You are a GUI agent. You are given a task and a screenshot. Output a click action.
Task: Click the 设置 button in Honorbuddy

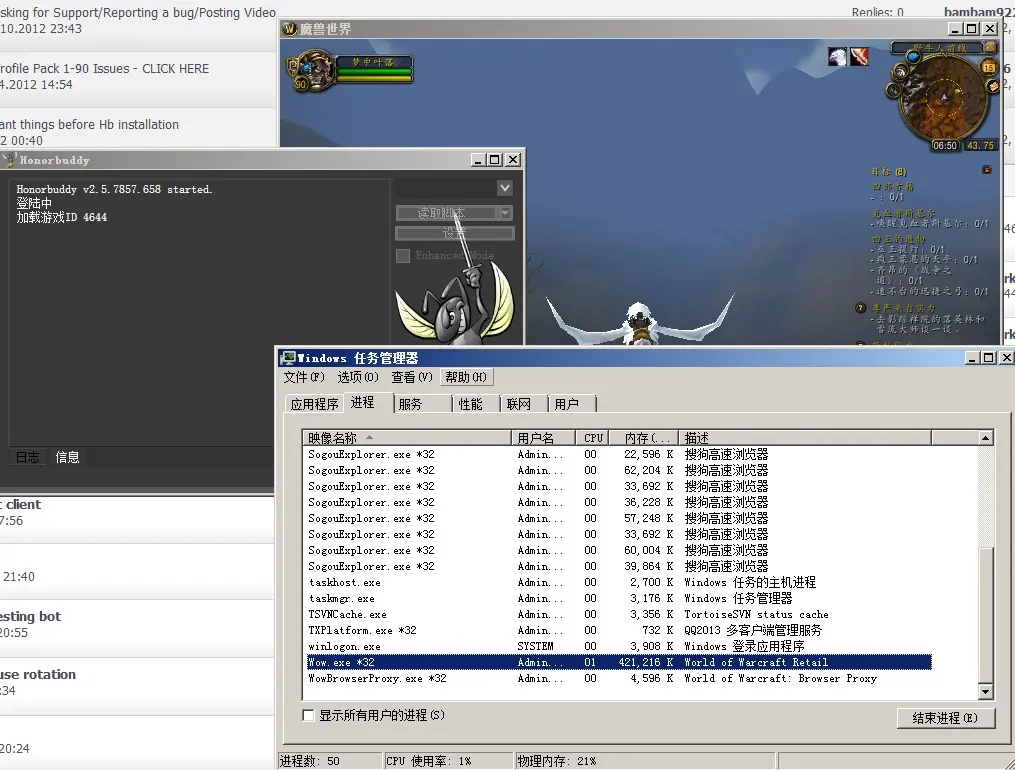point(454,234)
